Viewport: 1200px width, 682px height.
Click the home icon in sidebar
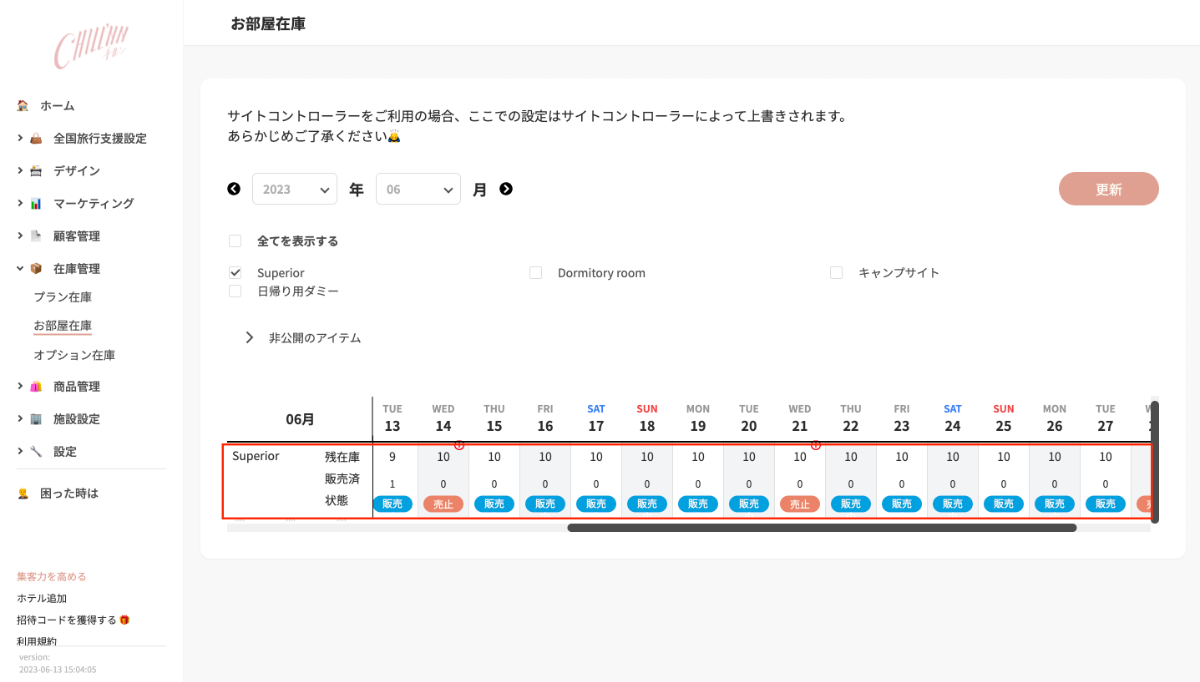pyautogui.click(x=23, y=106)
